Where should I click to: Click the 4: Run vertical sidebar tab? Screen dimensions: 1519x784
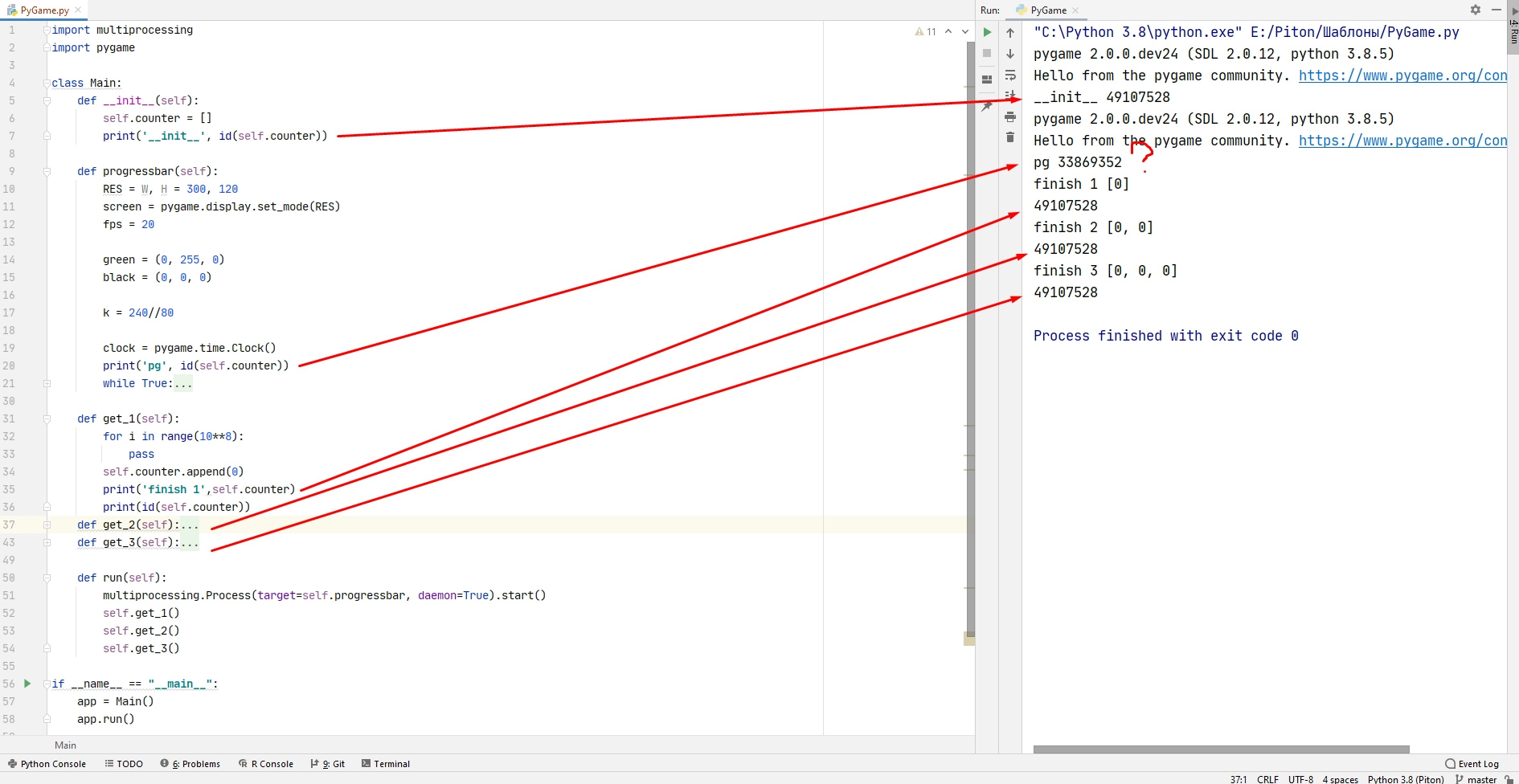click(x=1513, y=27)
